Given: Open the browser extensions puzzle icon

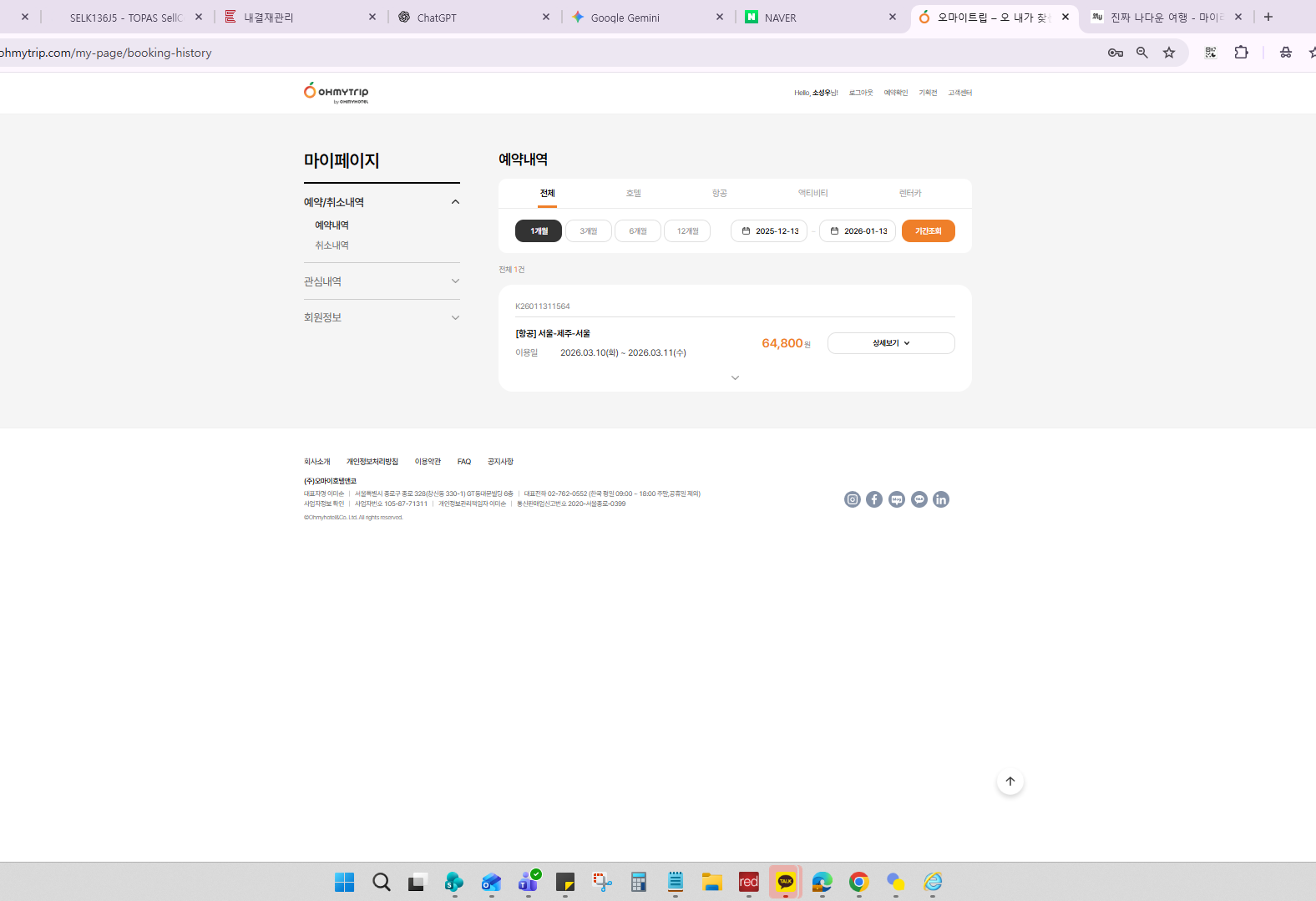Looking at the screenshot, I should [x=1242, y=52].
